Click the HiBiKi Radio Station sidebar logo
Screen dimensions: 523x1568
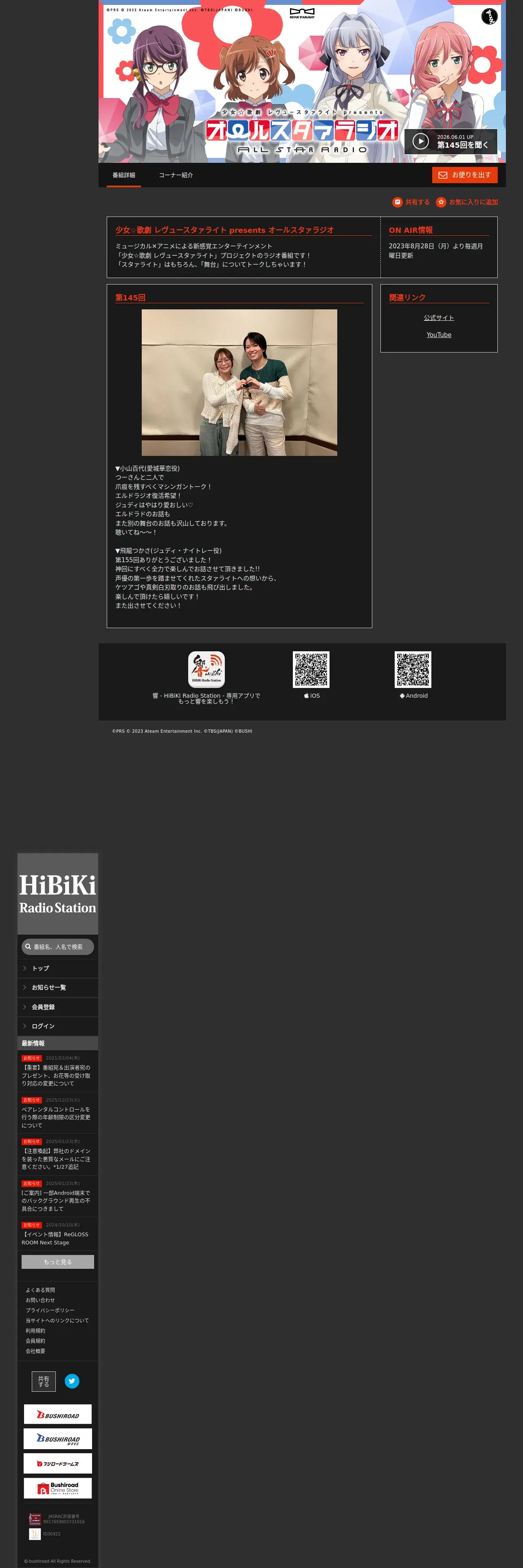tap(58, 893)
